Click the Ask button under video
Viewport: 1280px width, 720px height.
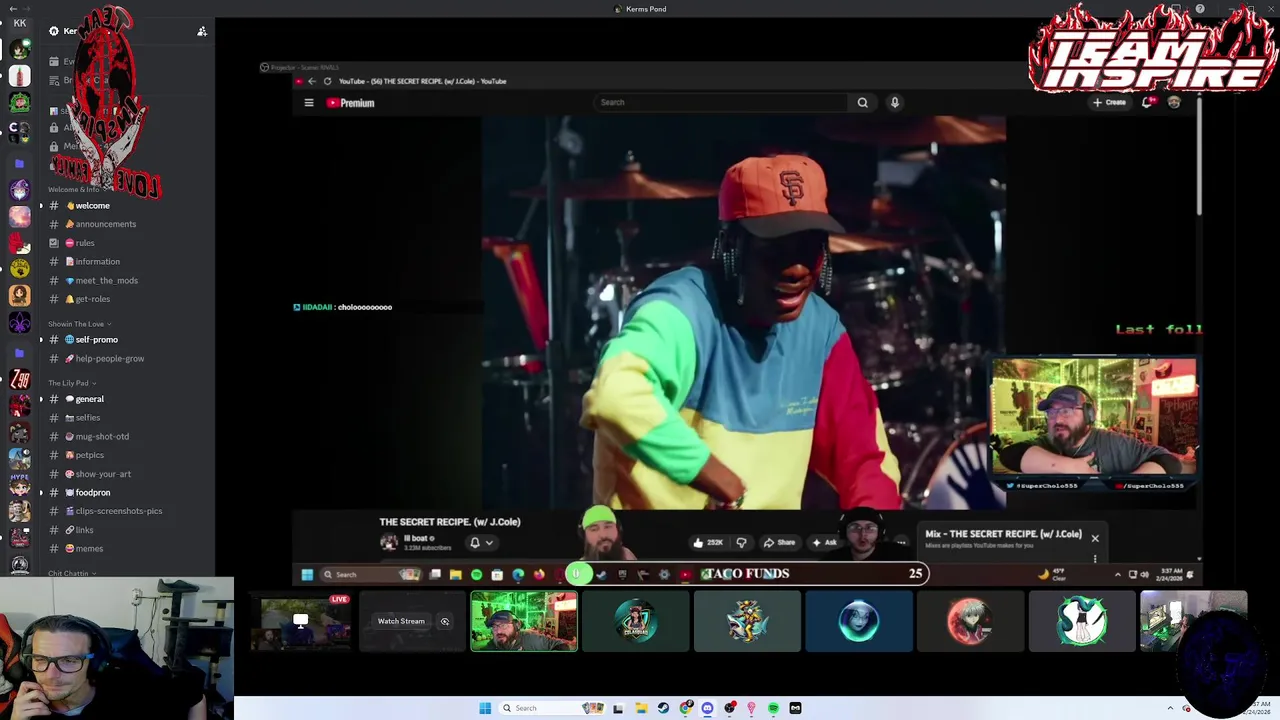[x=825, y=542]
